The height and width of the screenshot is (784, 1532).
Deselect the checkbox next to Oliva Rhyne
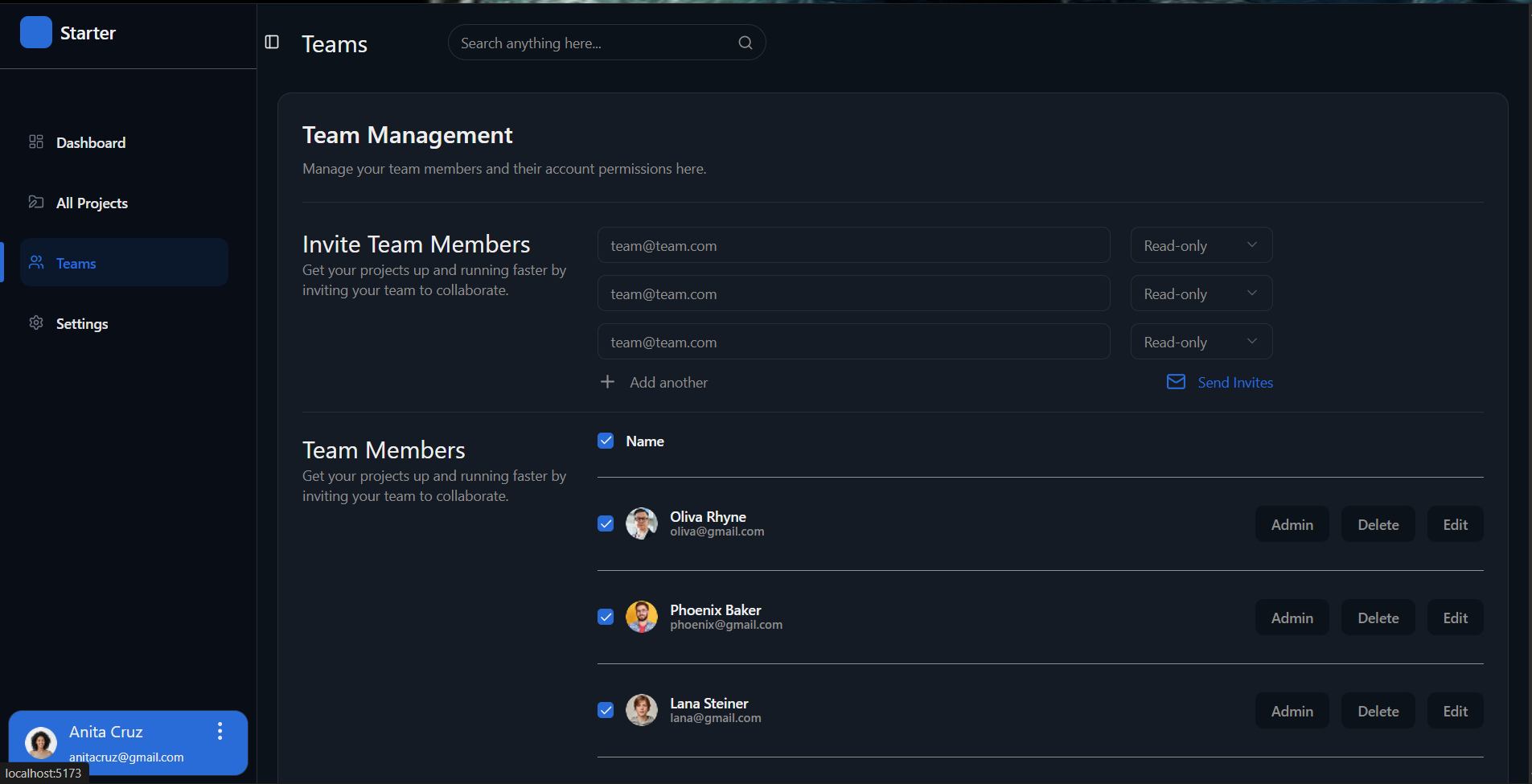[x=605, y=523]
